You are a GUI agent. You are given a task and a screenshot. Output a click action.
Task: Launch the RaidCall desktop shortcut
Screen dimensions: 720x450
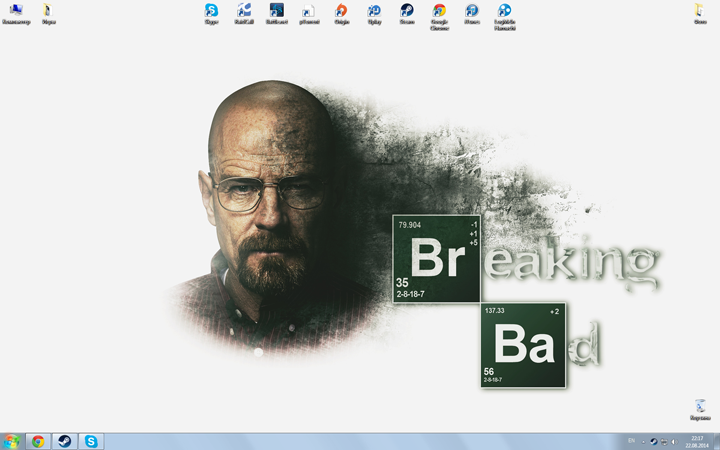coord(244,14)
